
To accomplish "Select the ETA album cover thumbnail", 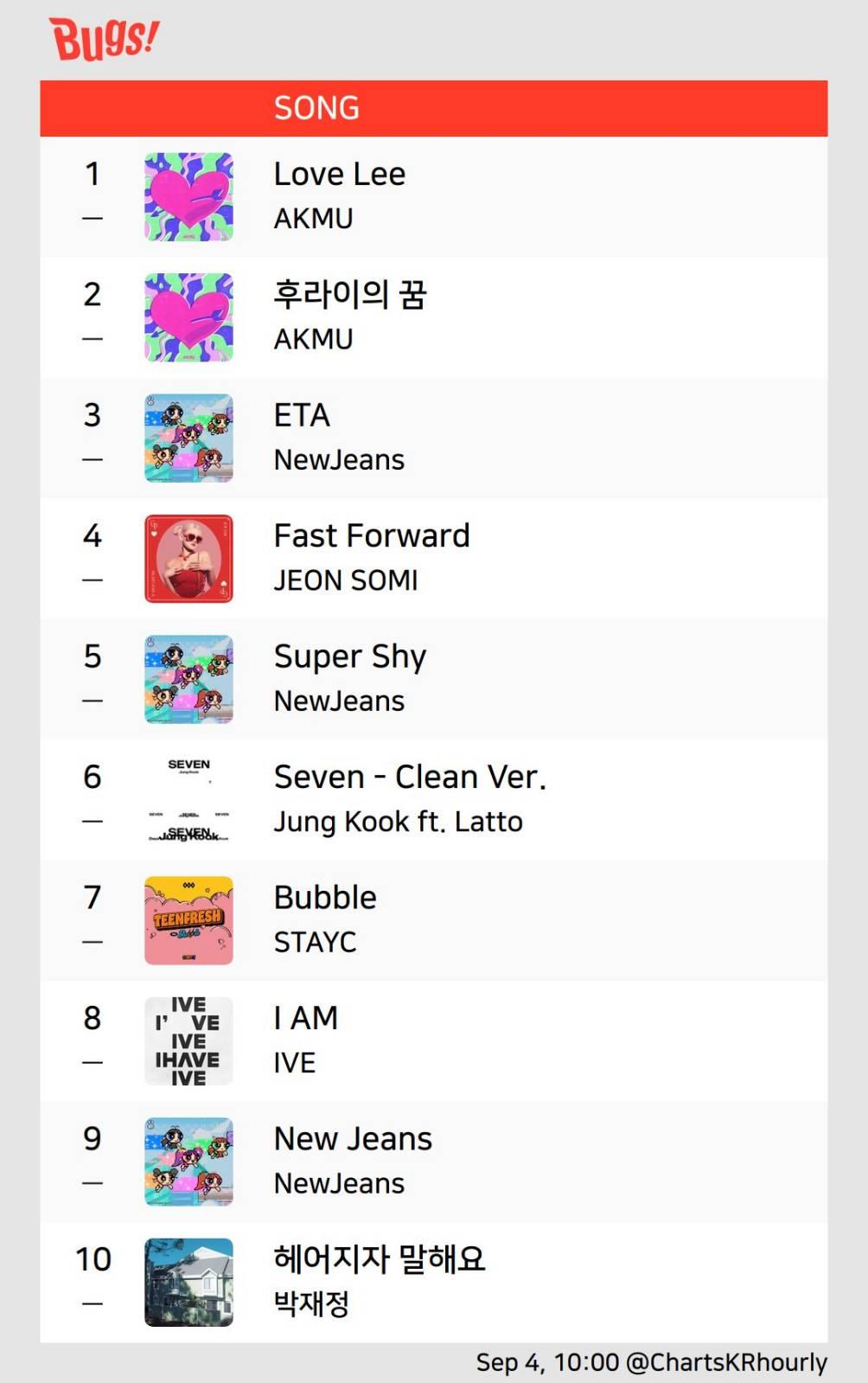I will (188, 438).
